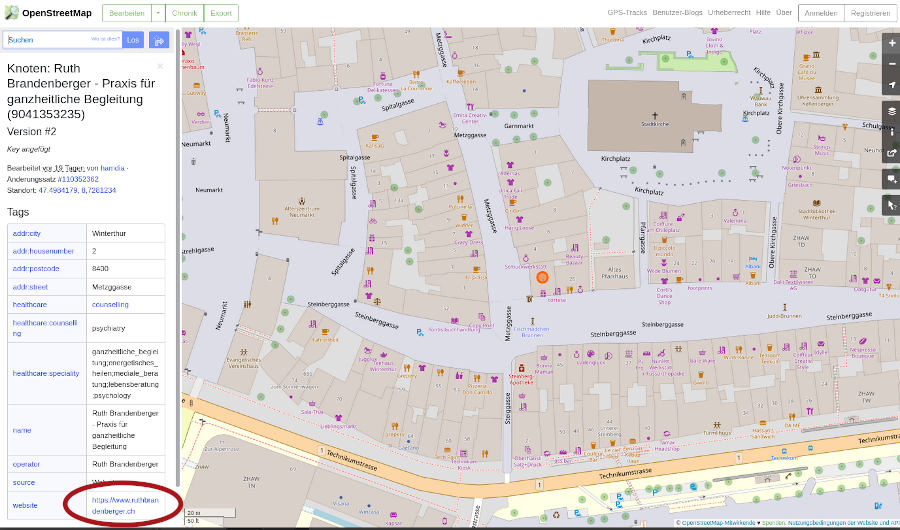
Task: Click the Registrieren sign-up button
Action: click(x=870, y=13)
